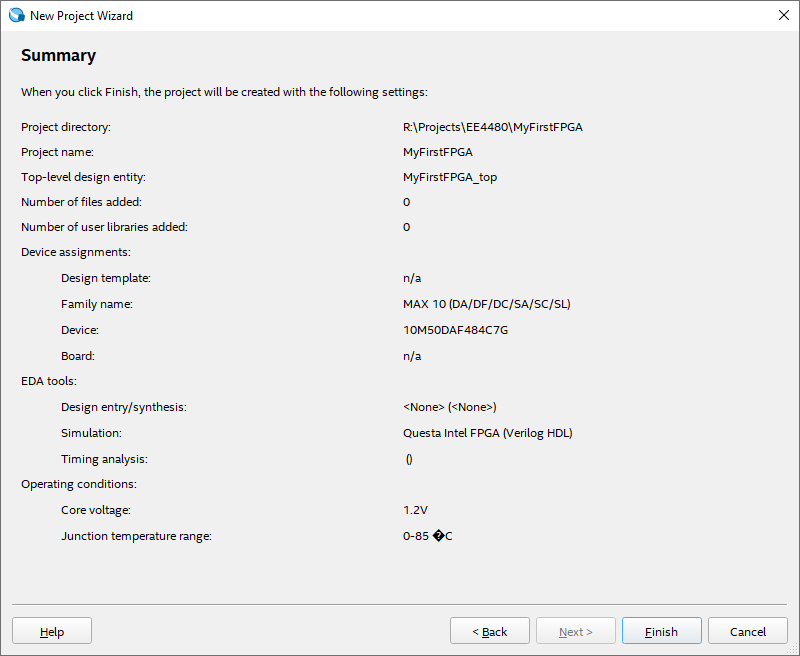This screenshot has width=800, height=656.
Task: Open Help for the wizard
Action: [x=52, y=631]
